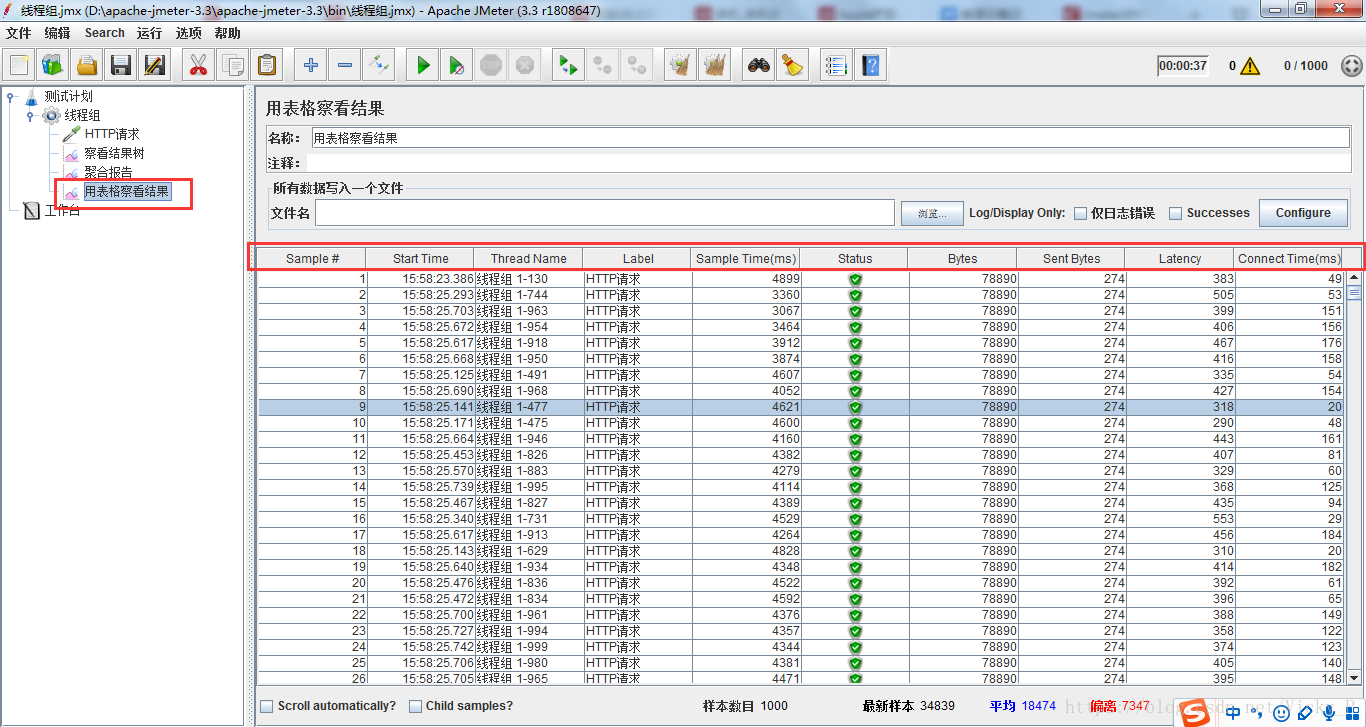Click the Remote start all icon
Viewport: 1366px width, 727px height.
pyautogui.click(x=568, y=66)
